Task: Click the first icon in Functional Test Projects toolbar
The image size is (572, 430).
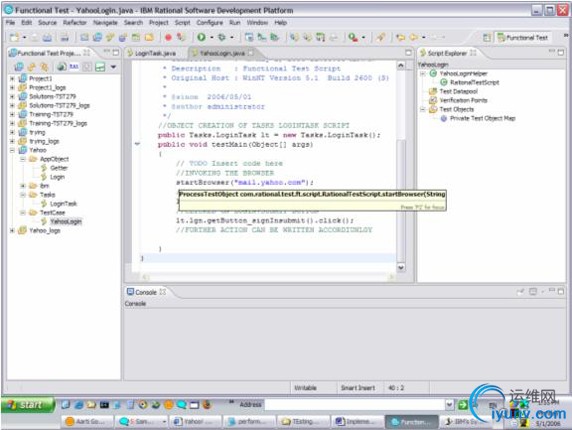Action: pos(19,67)
